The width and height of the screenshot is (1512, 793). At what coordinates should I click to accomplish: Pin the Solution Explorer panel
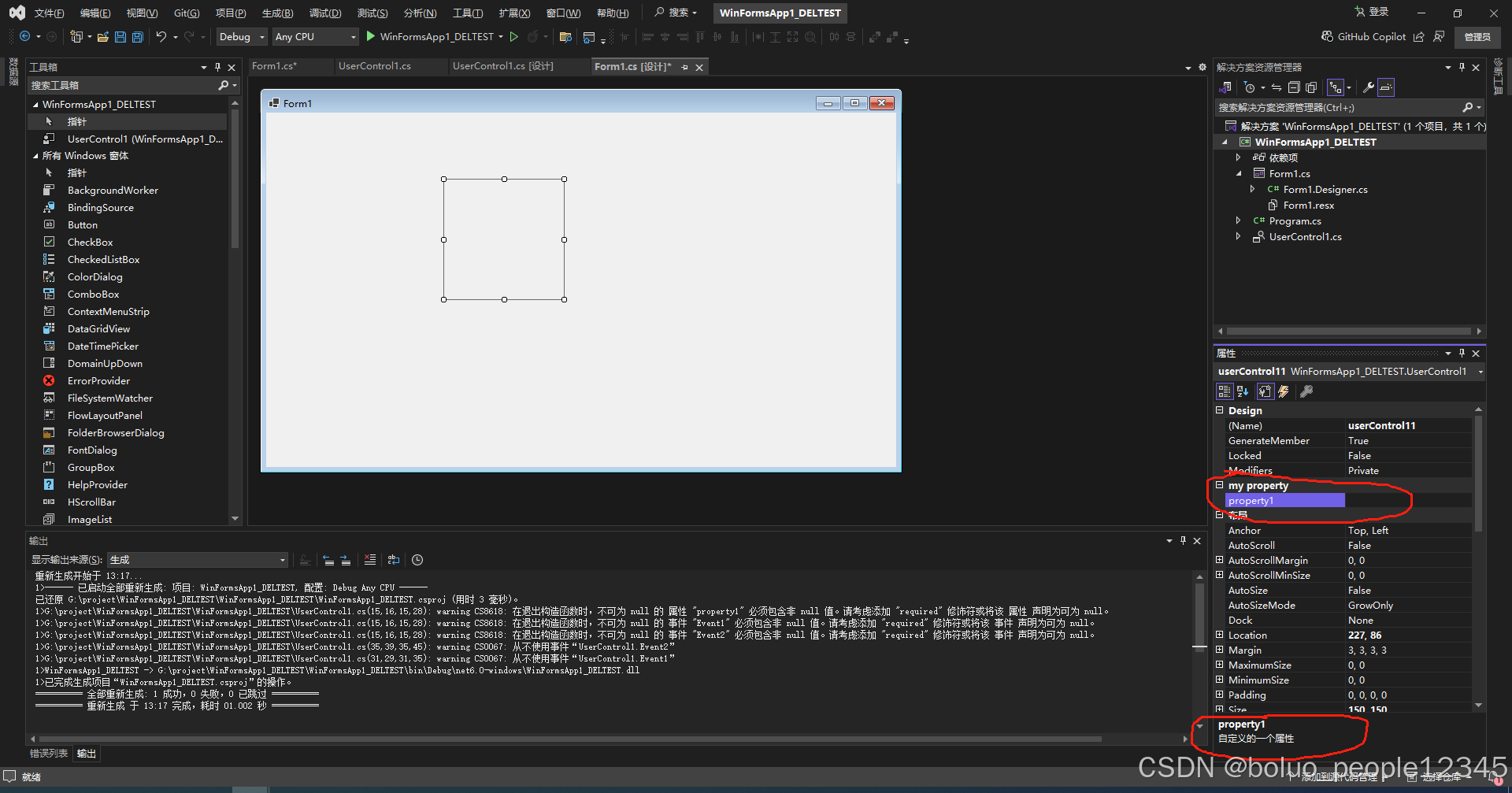pos(1462,67)
